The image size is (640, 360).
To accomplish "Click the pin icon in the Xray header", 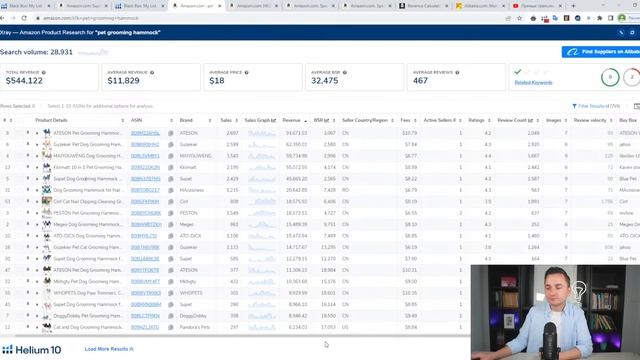I will tap(621, 33).
